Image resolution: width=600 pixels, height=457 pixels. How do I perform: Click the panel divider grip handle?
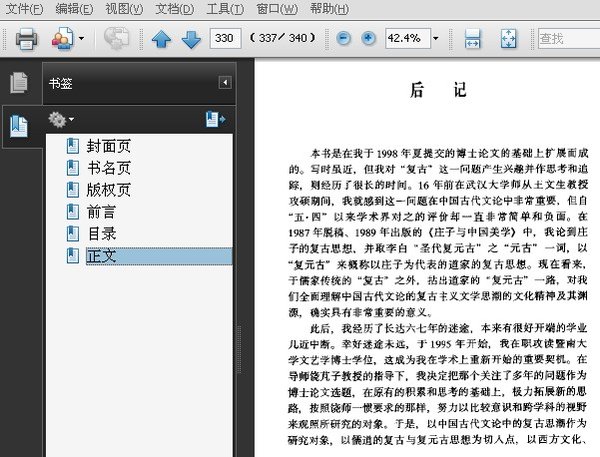click(x=240, y=349)
